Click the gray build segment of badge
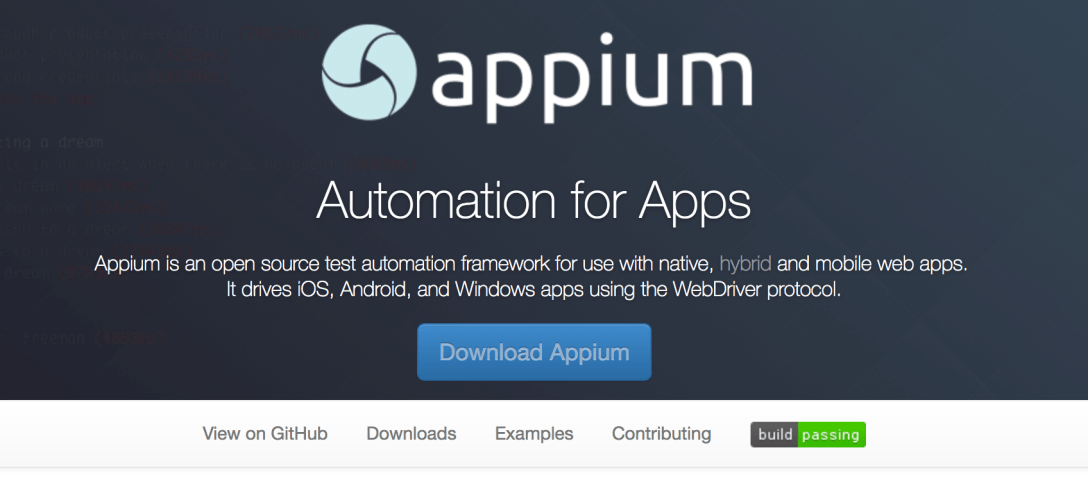This screenshot has width=1088, height=491. pyautogui.click(x=775, y=434)
